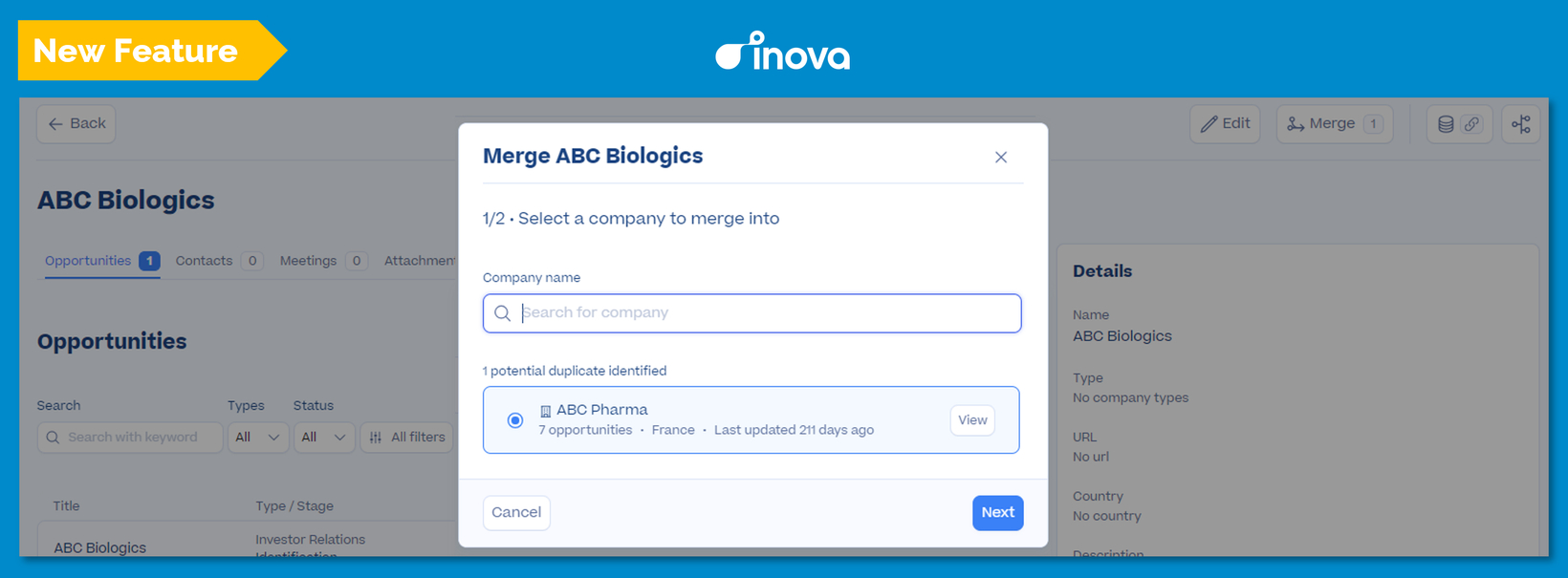Go Back using the arrow button
Image resolution: width=1568 pixels, height=578 pixels.
click(76, 124)
